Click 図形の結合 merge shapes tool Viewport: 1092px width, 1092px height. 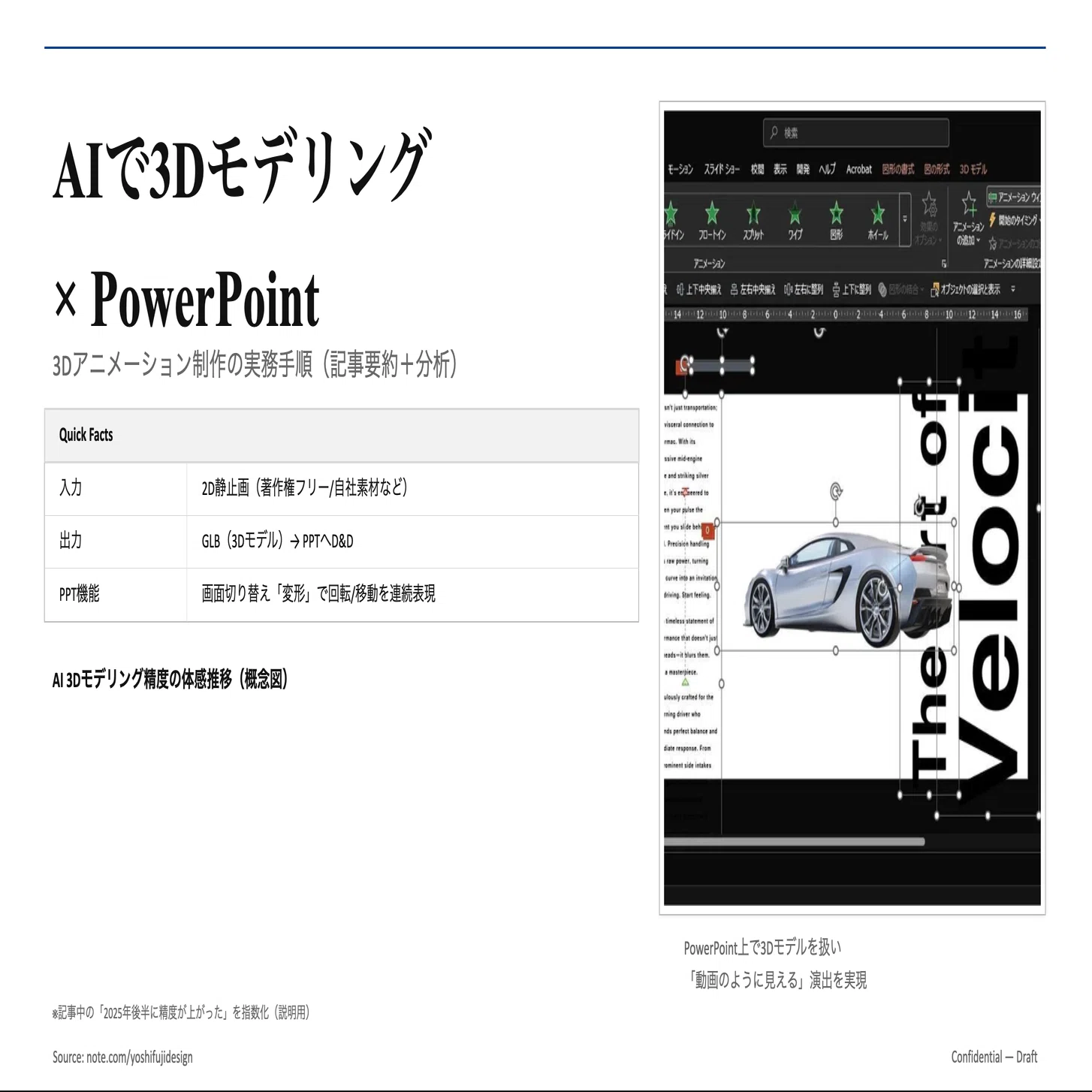click(x=899, y=289)
